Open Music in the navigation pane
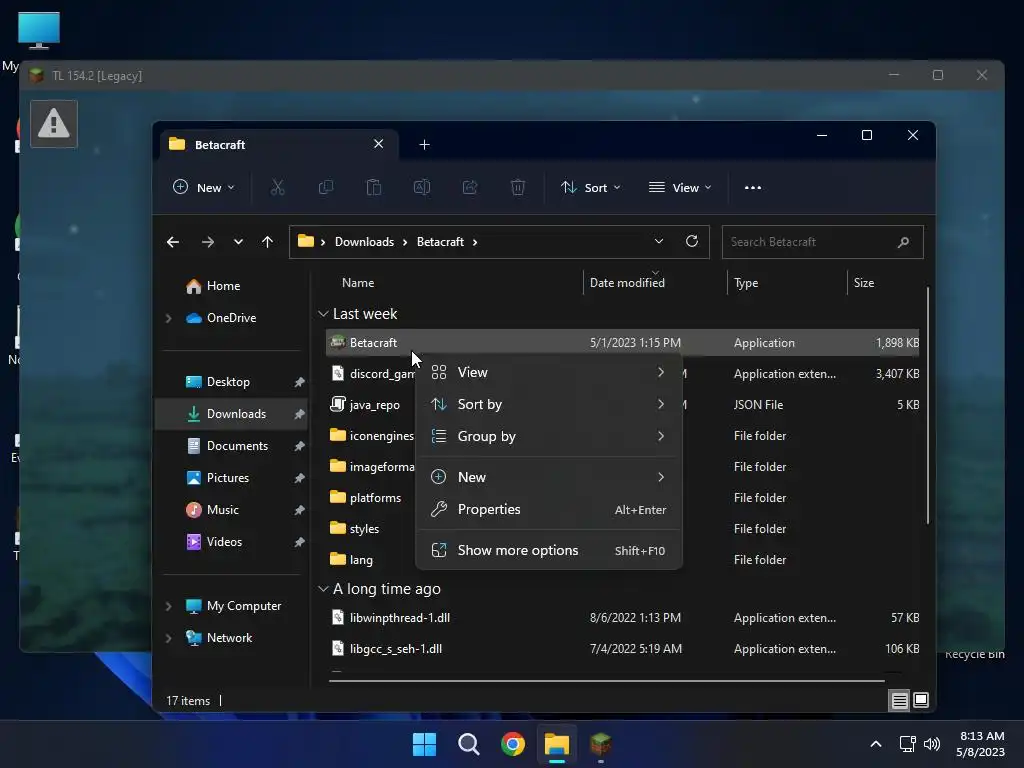This screenshot has width=1024, height=768. click(x=223, y=510)
